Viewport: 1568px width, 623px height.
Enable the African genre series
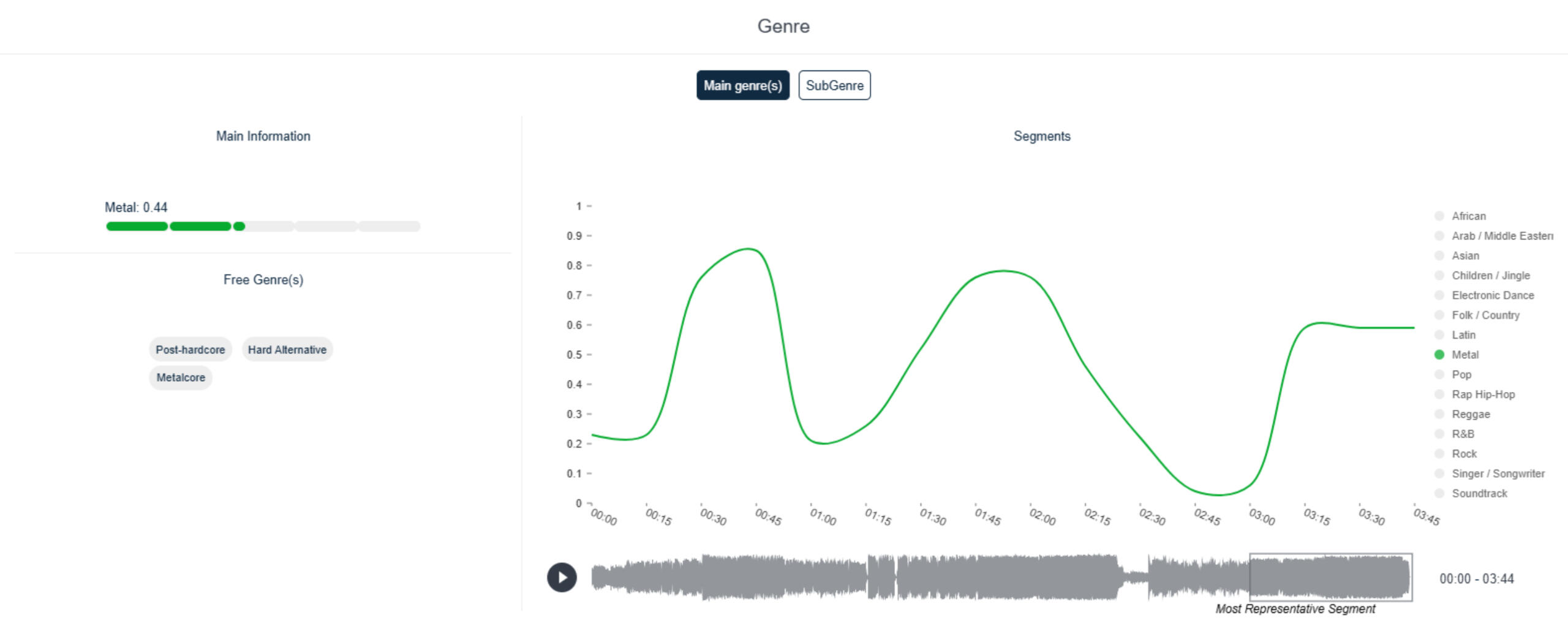point(1439,216)
